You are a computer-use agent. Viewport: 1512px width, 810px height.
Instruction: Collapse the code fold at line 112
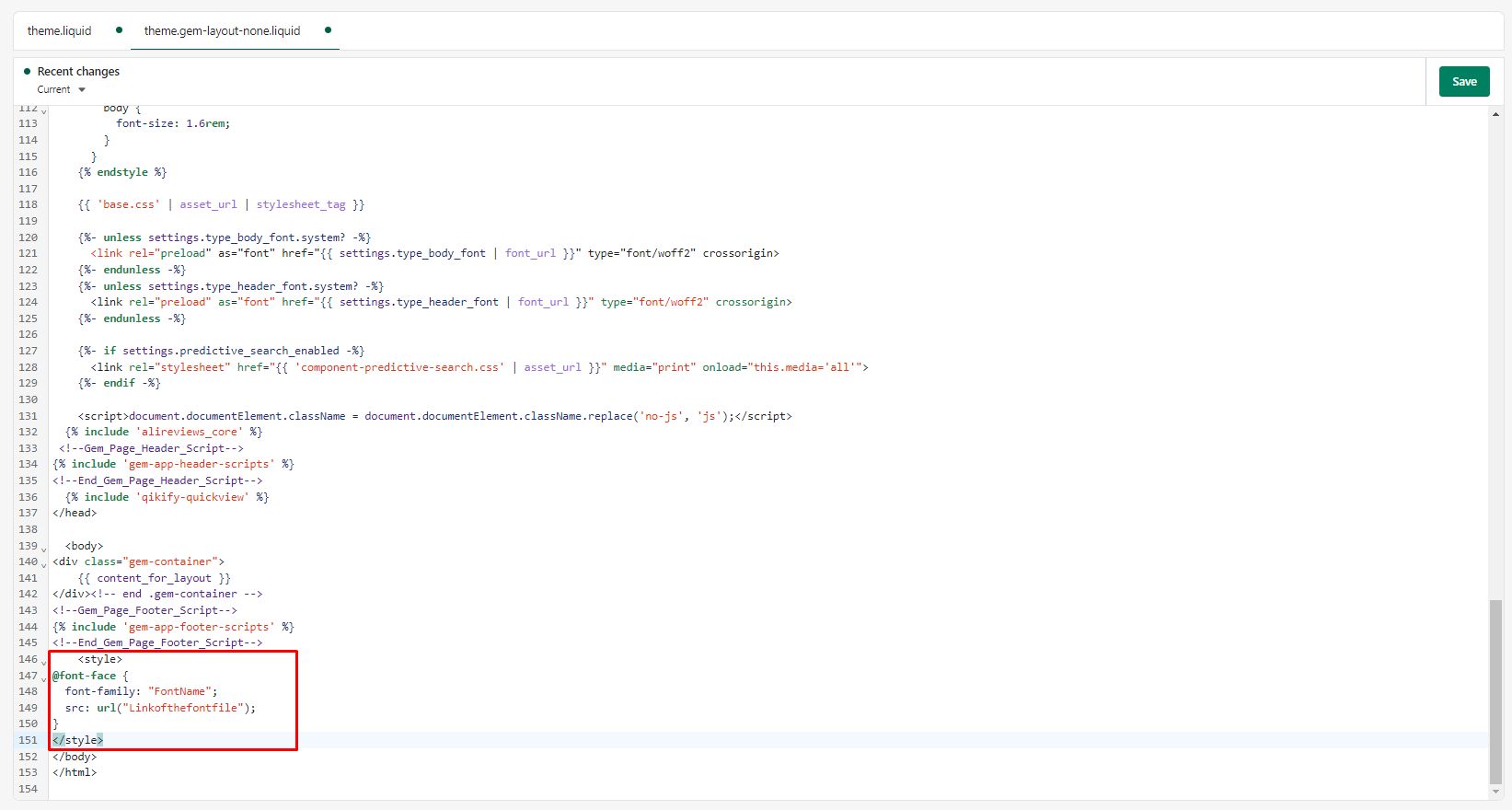point(43,111)
